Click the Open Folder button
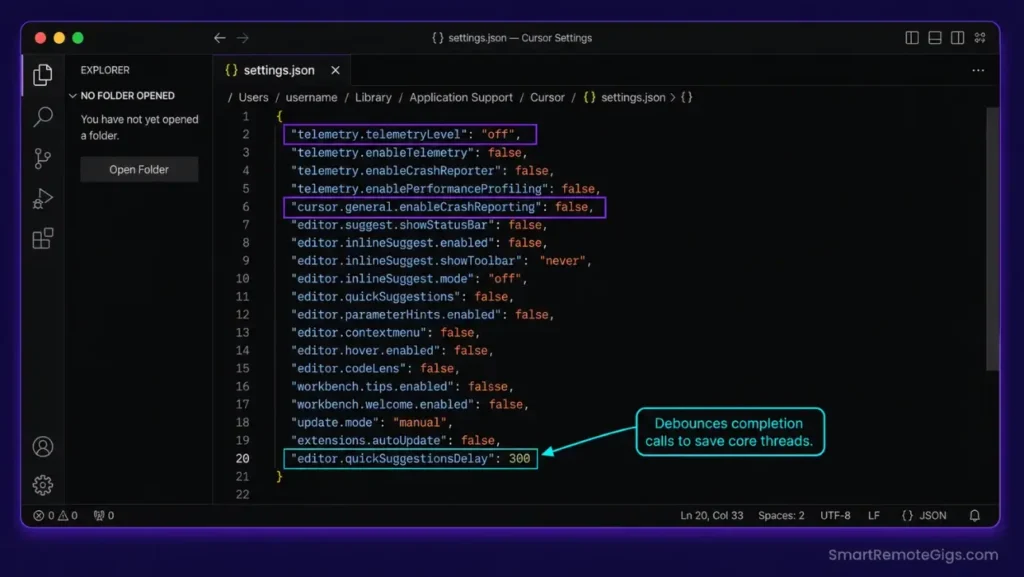 (x=139, y=170)
